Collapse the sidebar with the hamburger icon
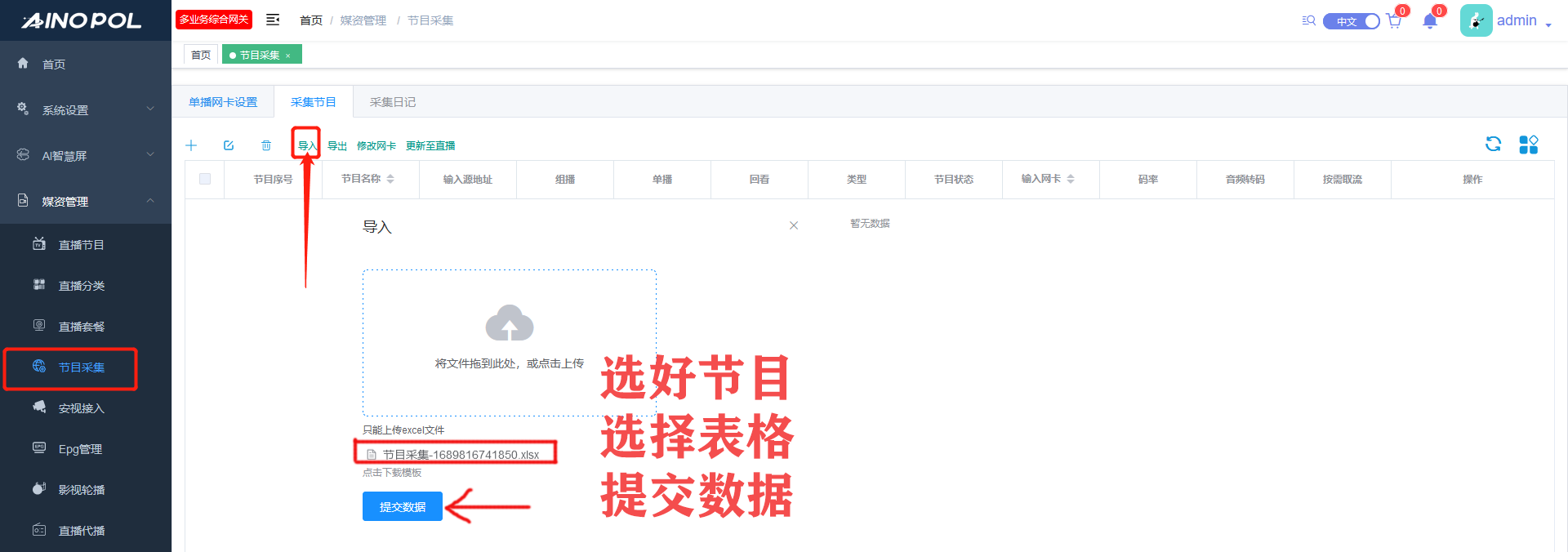This screenshot has width=1568, height=552. (x=273, y=20)
